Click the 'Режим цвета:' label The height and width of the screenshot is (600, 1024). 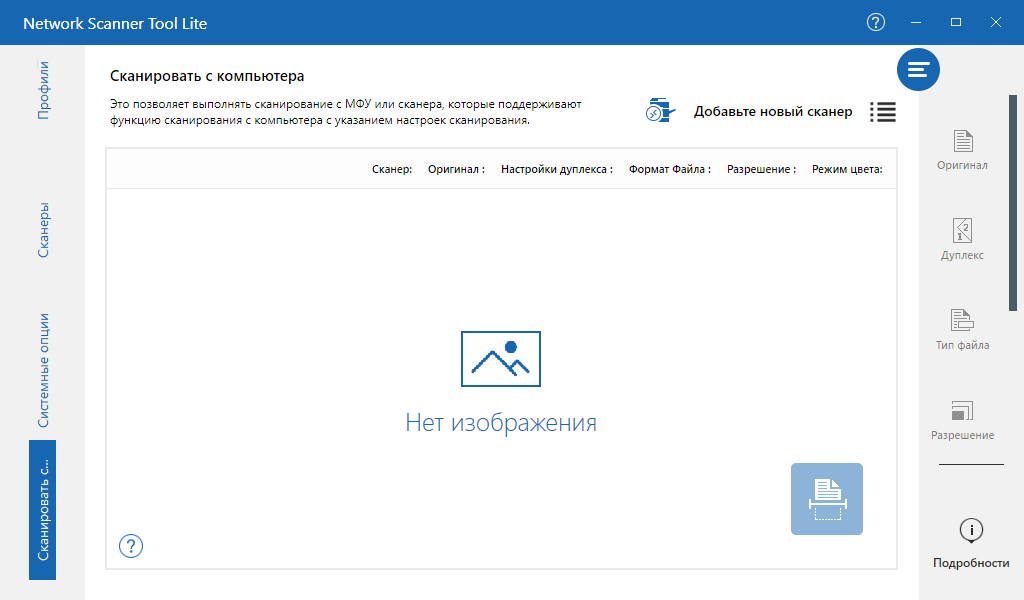847,169
